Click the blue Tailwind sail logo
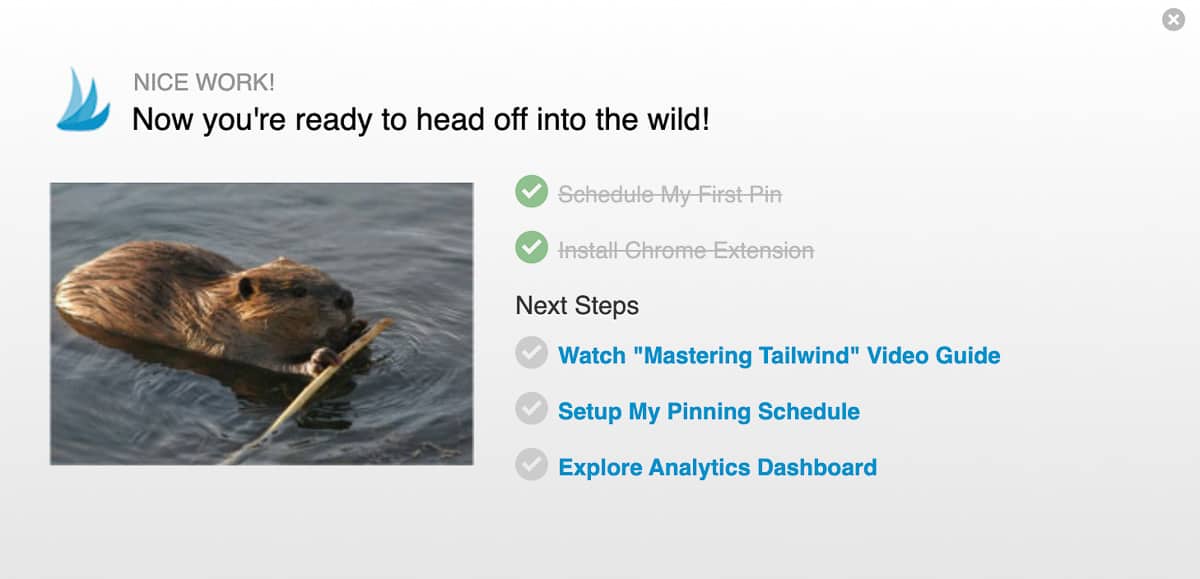Image resolution: width=1200 pixels, height=579 pixels. pyautogui.click(x=83, y=100)
